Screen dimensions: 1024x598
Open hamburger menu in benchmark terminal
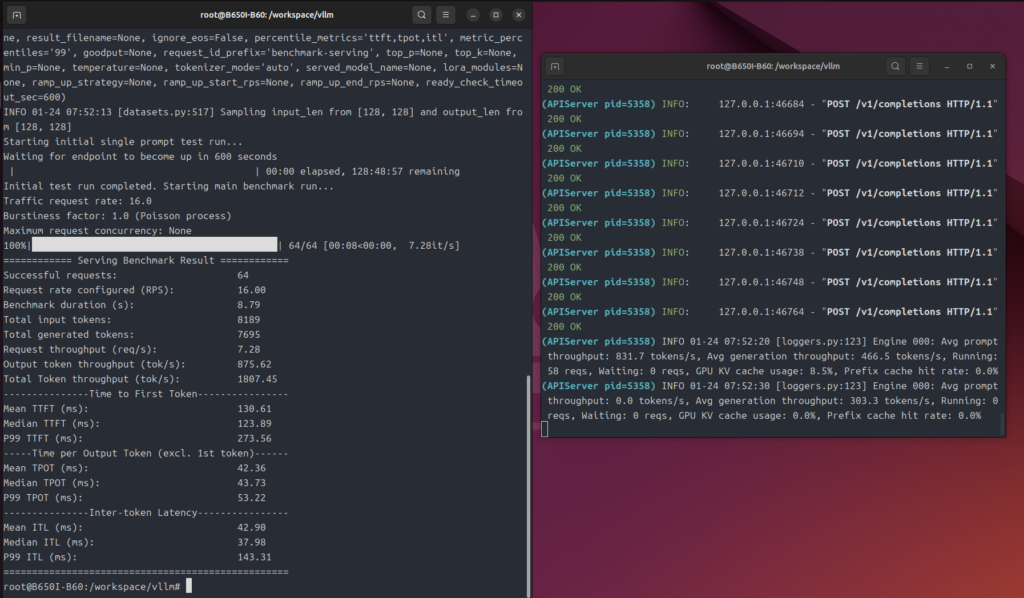[446, 15]
